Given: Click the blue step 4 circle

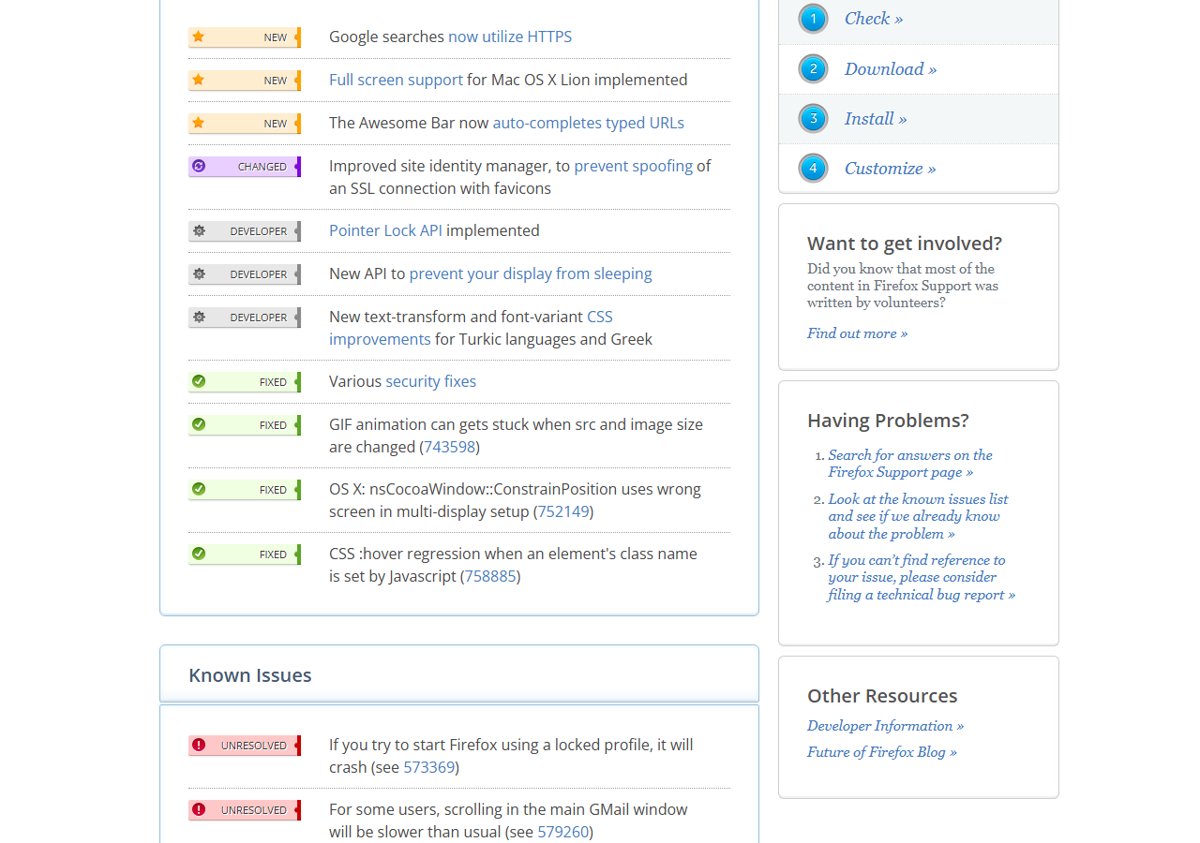Looking at the screenshot, I should coord(813,168).
